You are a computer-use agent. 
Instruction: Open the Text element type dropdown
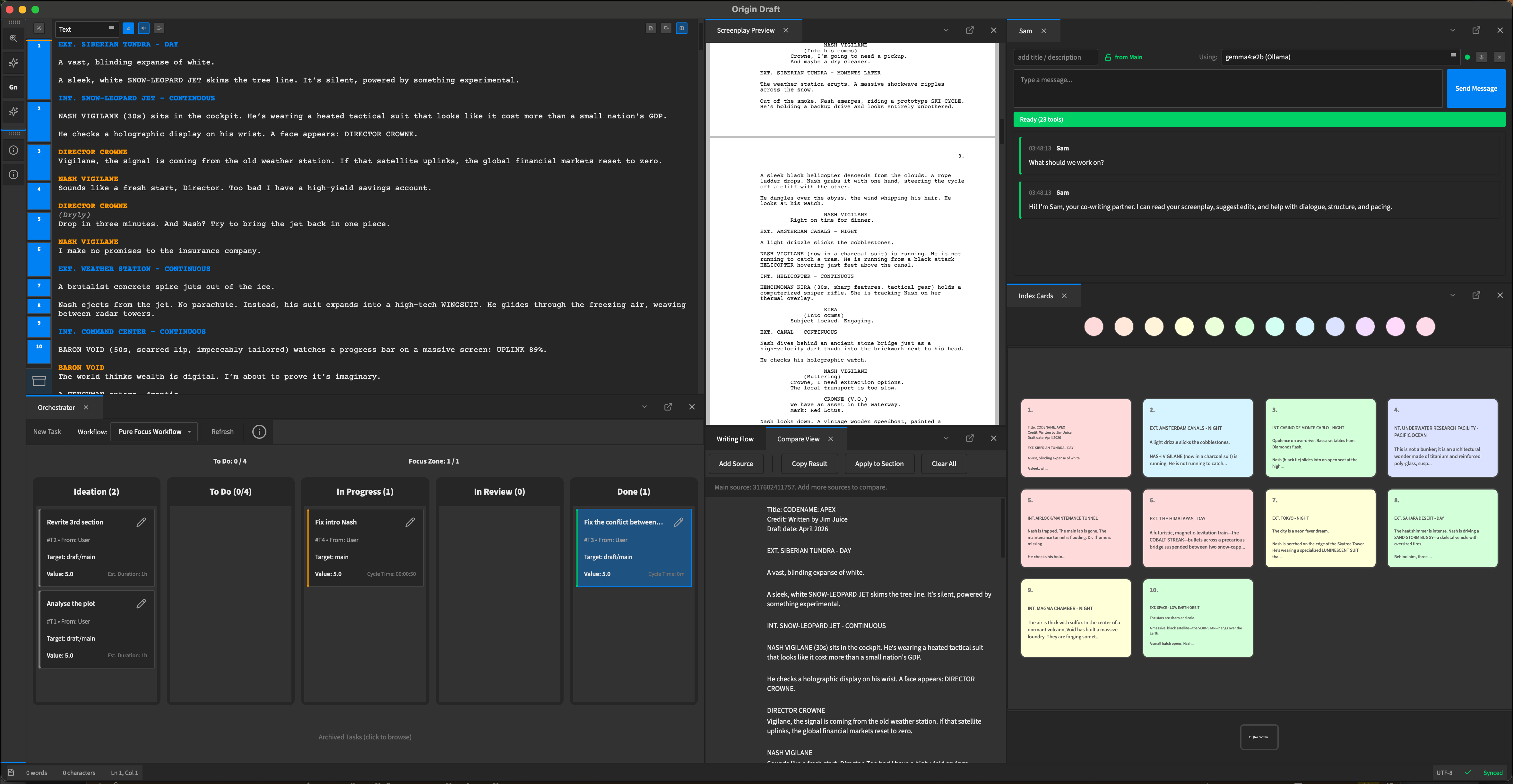coord(88,29)
